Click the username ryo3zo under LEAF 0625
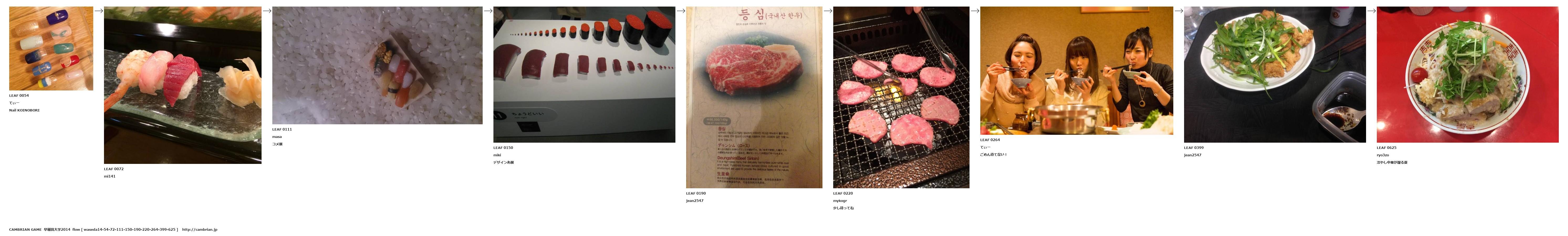This screenshot has height=236, width=1568. [x=1383, y=155]
